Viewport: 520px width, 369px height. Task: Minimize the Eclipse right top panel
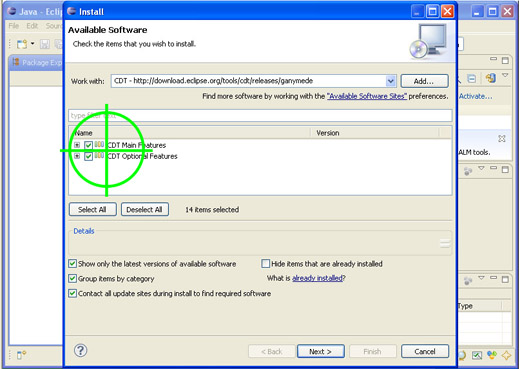pyautogui.click(x=493, y=59)
